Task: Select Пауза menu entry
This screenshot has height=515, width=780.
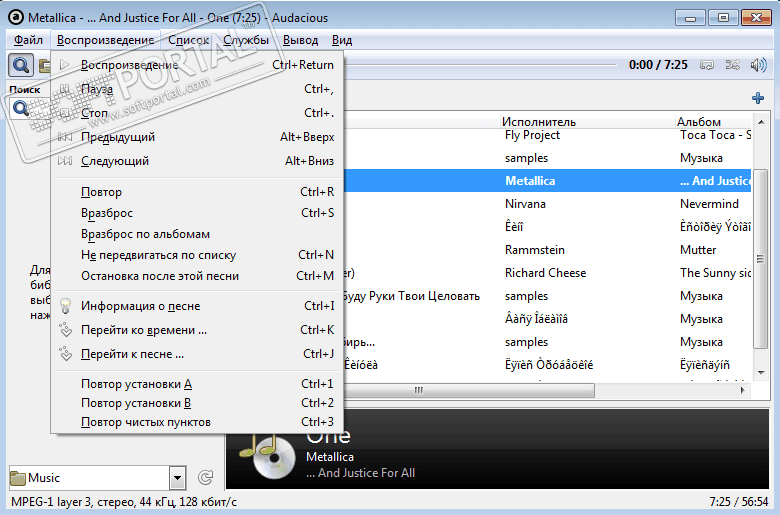Action: click(197, 89)
